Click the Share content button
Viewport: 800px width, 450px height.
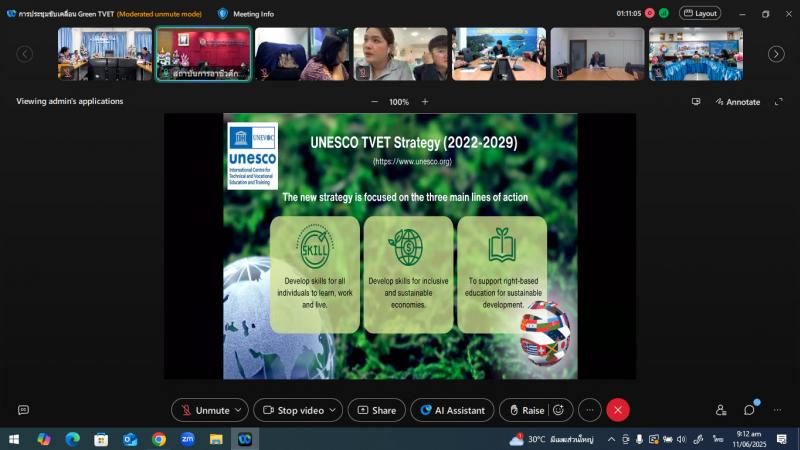click(377, 410)
